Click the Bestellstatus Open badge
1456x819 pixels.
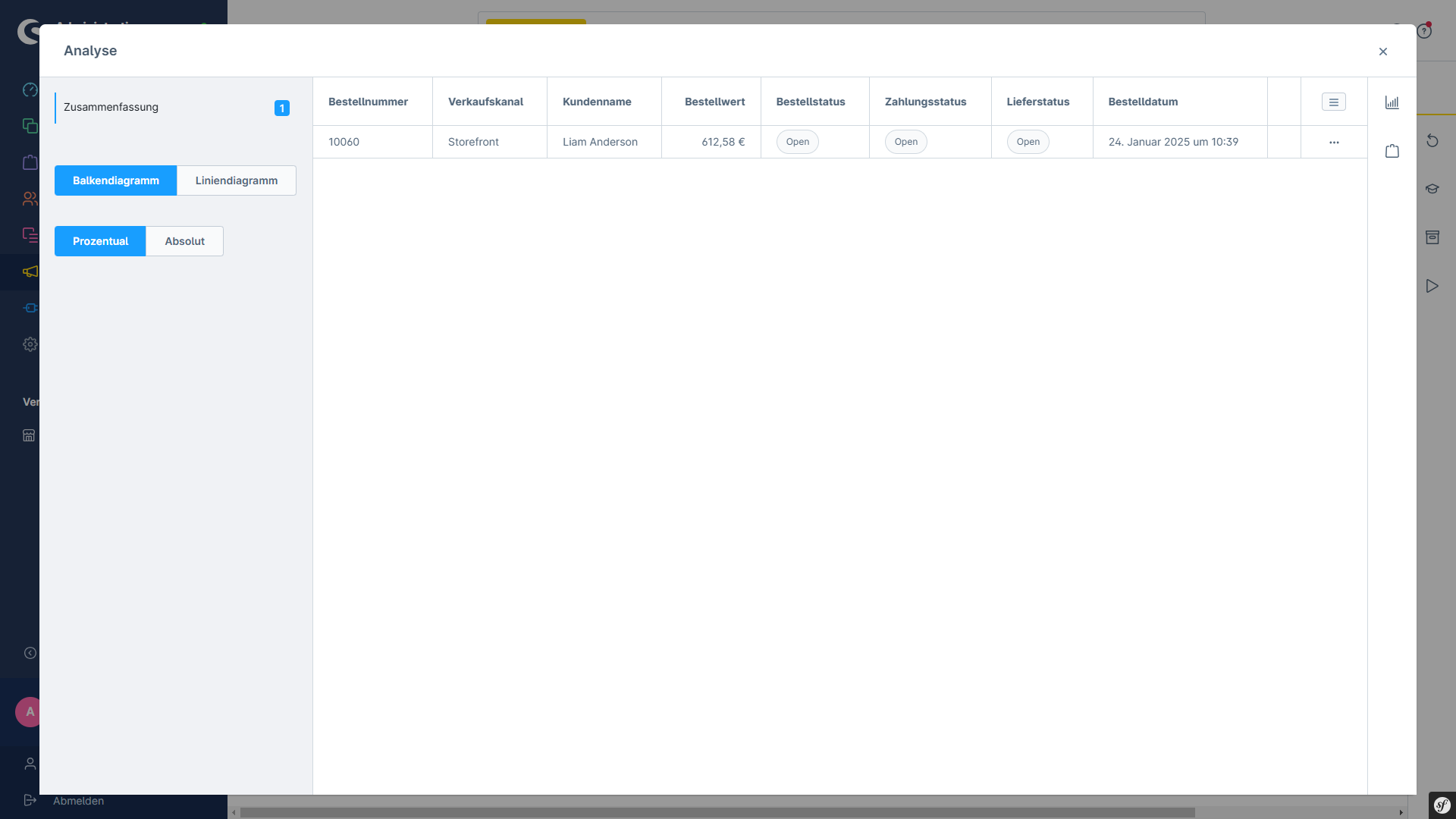click(797, 142)
